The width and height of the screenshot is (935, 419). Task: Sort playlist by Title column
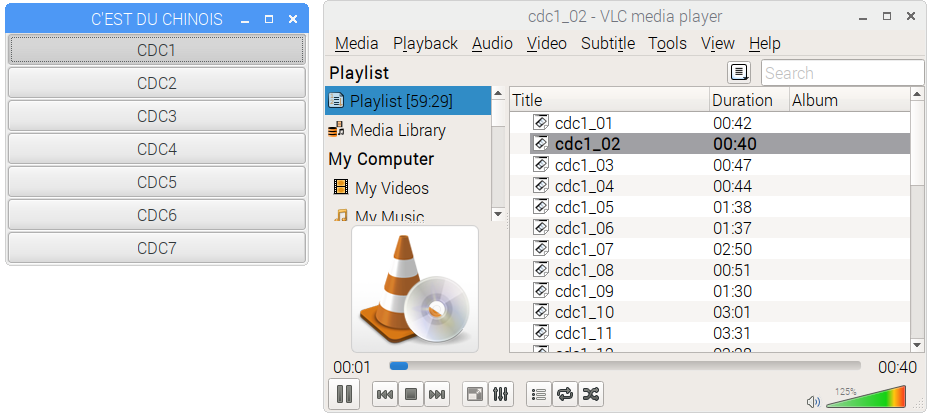[x=609, y=100]
